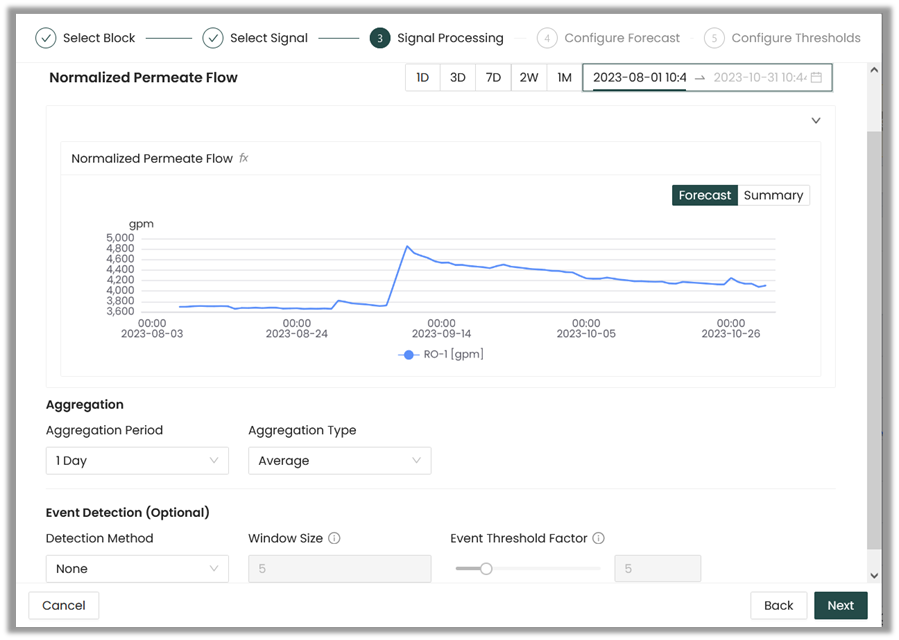899x640 pixels.
Task: Expand the Detection Method dropdown
Action: coord(137,568)
